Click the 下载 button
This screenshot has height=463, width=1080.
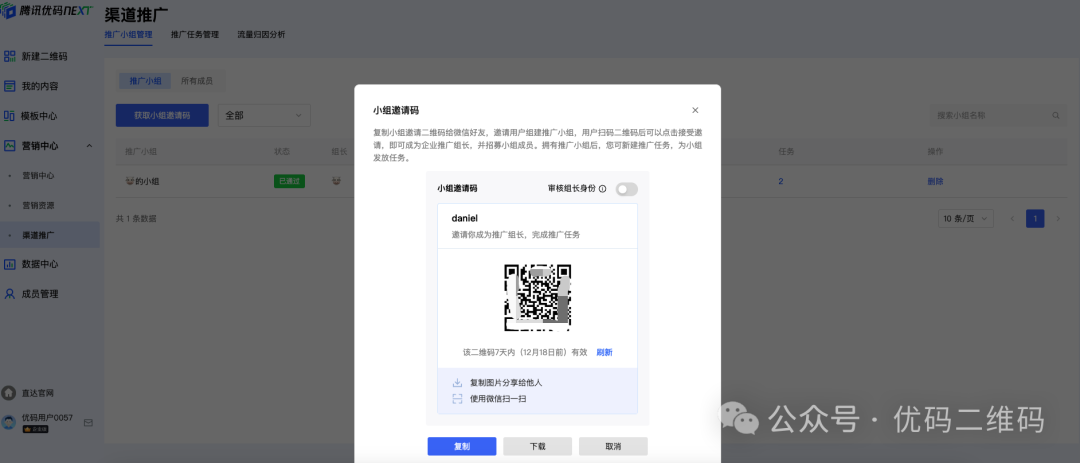pos(537,446)
